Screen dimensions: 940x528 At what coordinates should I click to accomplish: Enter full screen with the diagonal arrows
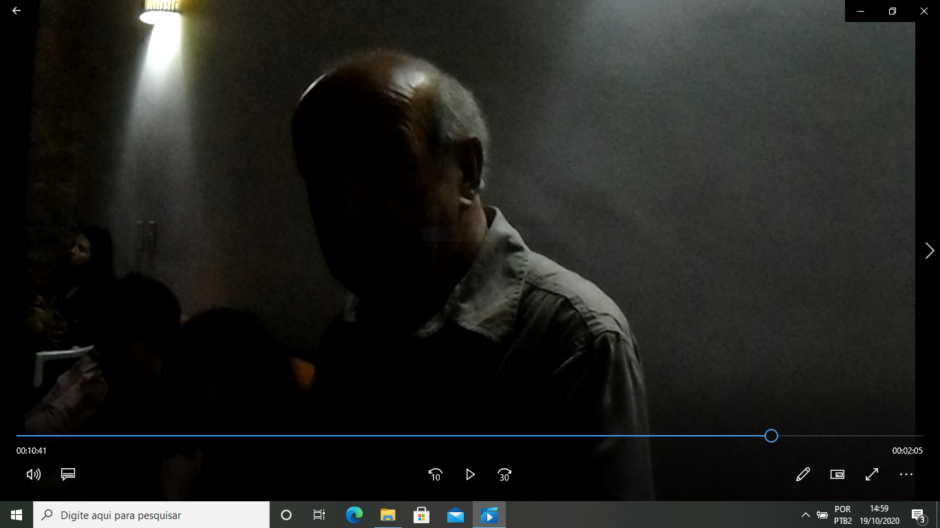(872, 475)
